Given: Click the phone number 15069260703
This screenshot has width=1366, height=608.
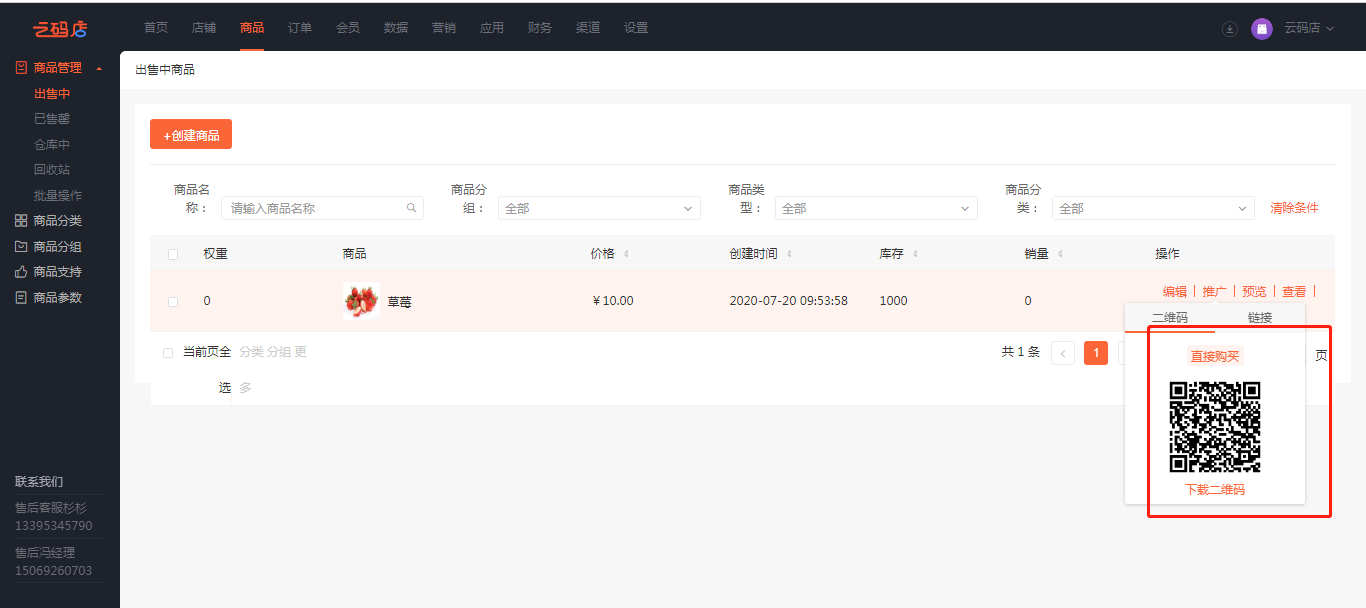Looking at the screenshot, I should pos(54,571).
